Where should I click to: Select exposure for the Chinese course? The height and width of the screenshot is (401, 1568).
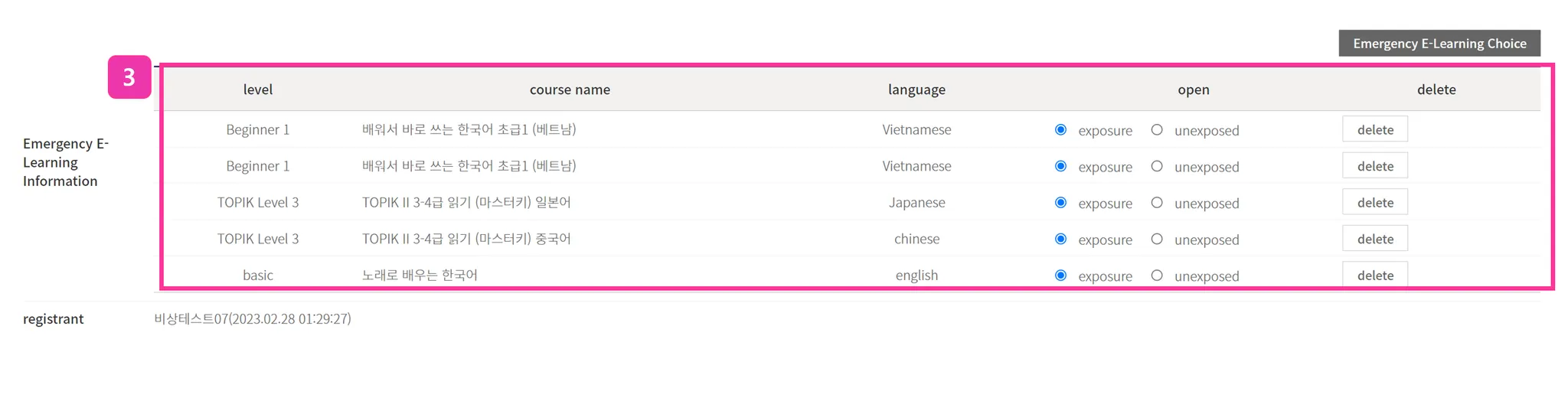pos(1060,239)
